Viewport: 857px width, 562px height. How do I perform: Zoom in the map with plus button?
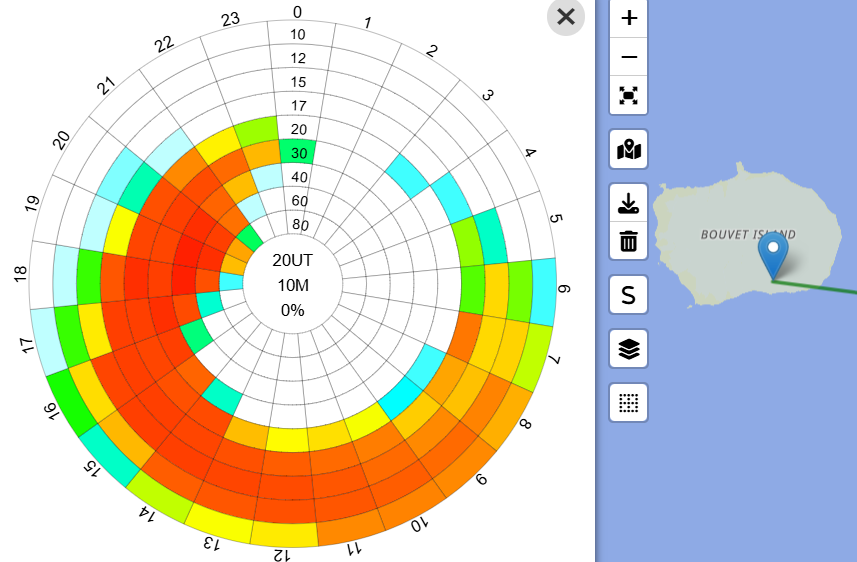click(629, 18)
